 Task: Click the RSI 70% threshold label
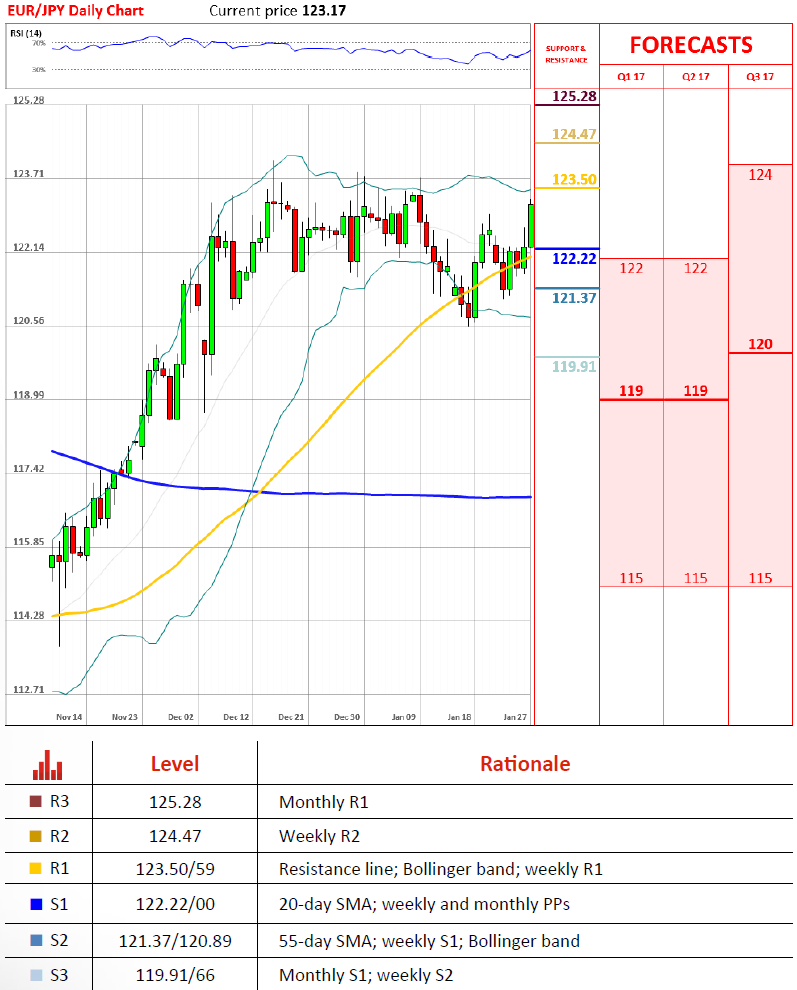(39, 43)
